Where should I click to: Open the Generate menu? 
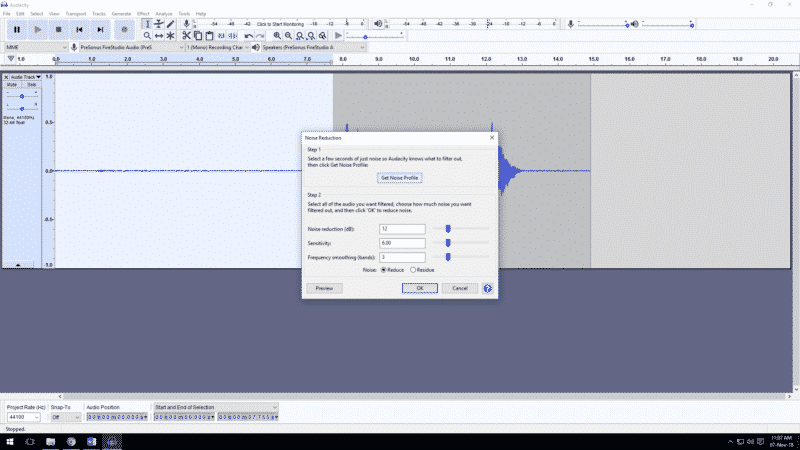coord(121,13)
